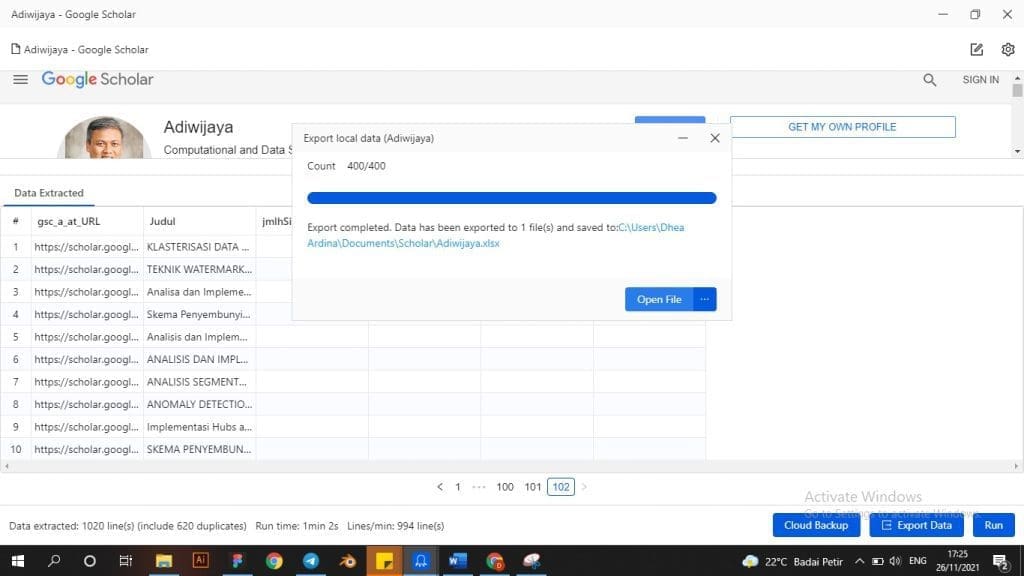The width and height of the screenshot is (1024, 576).
Task: Select the Judul column header
Action: click(x=199, y=221)
